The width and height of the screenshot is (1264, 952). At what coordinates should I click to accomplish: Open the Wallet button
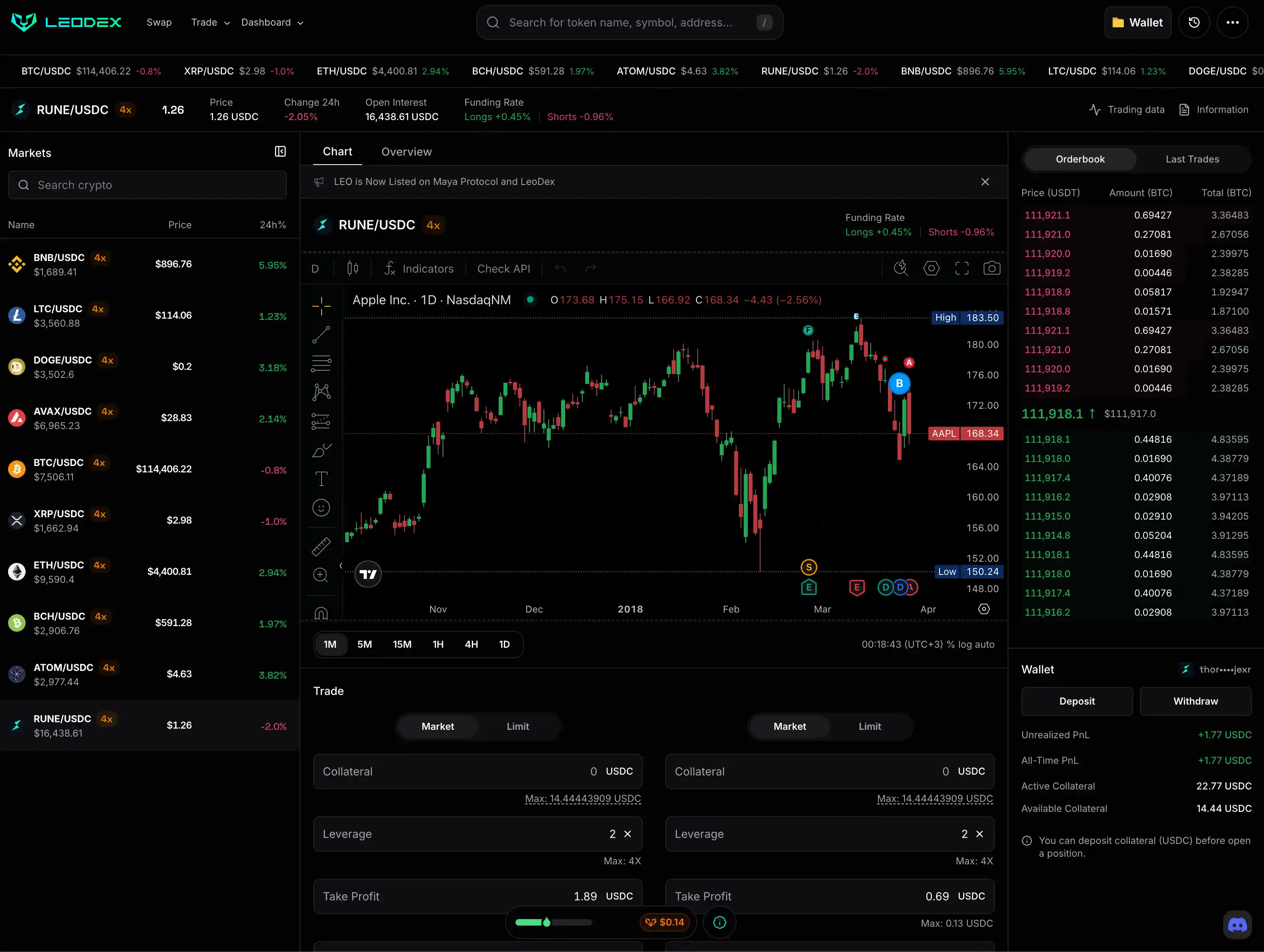coord(1138,22)
